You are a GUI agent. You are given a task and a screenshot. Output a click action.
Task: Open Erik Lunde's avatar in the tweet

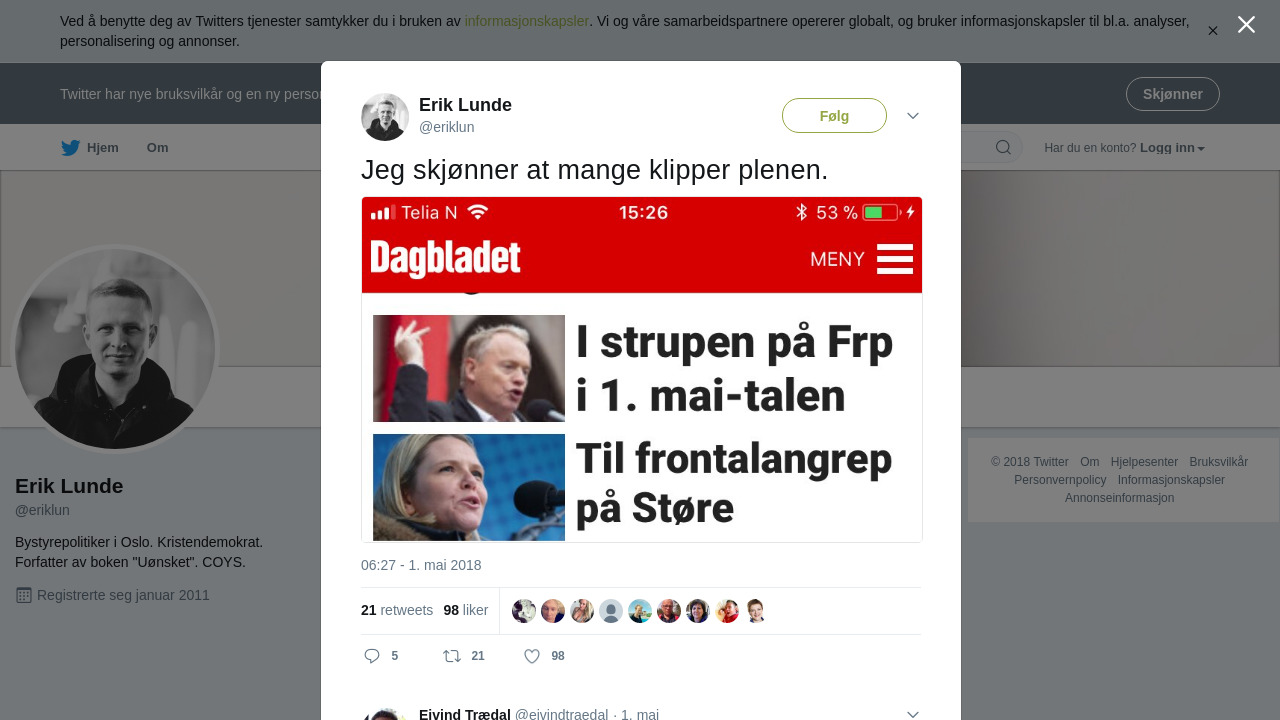pos(385,117)
